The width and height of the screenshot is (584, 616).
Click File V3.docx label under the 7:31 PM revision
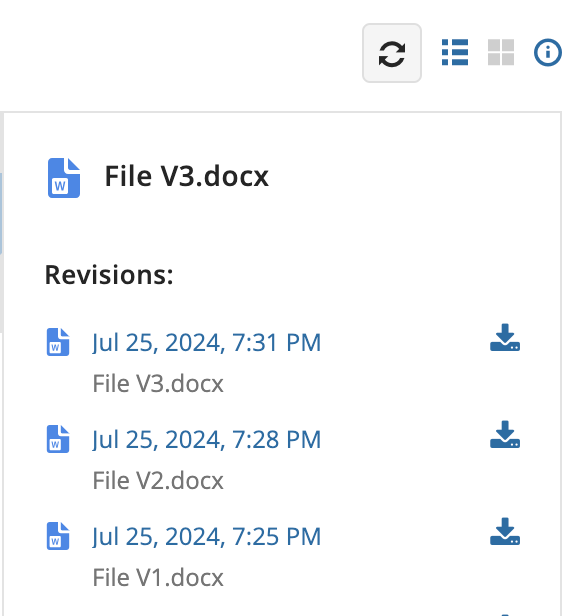(x=158, y=383)
